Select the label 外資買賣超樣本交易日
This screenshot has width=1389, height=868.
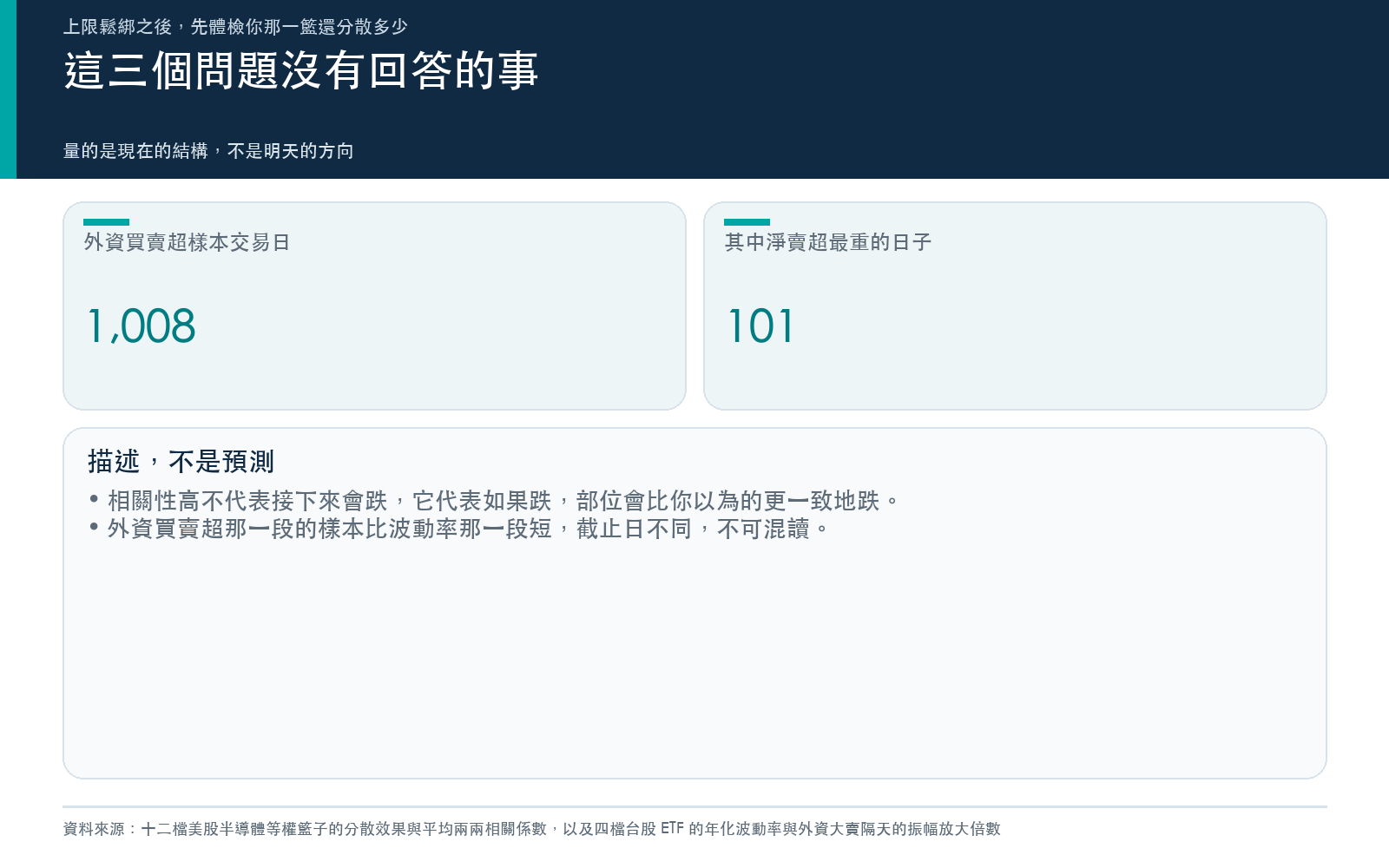[187, 242]
